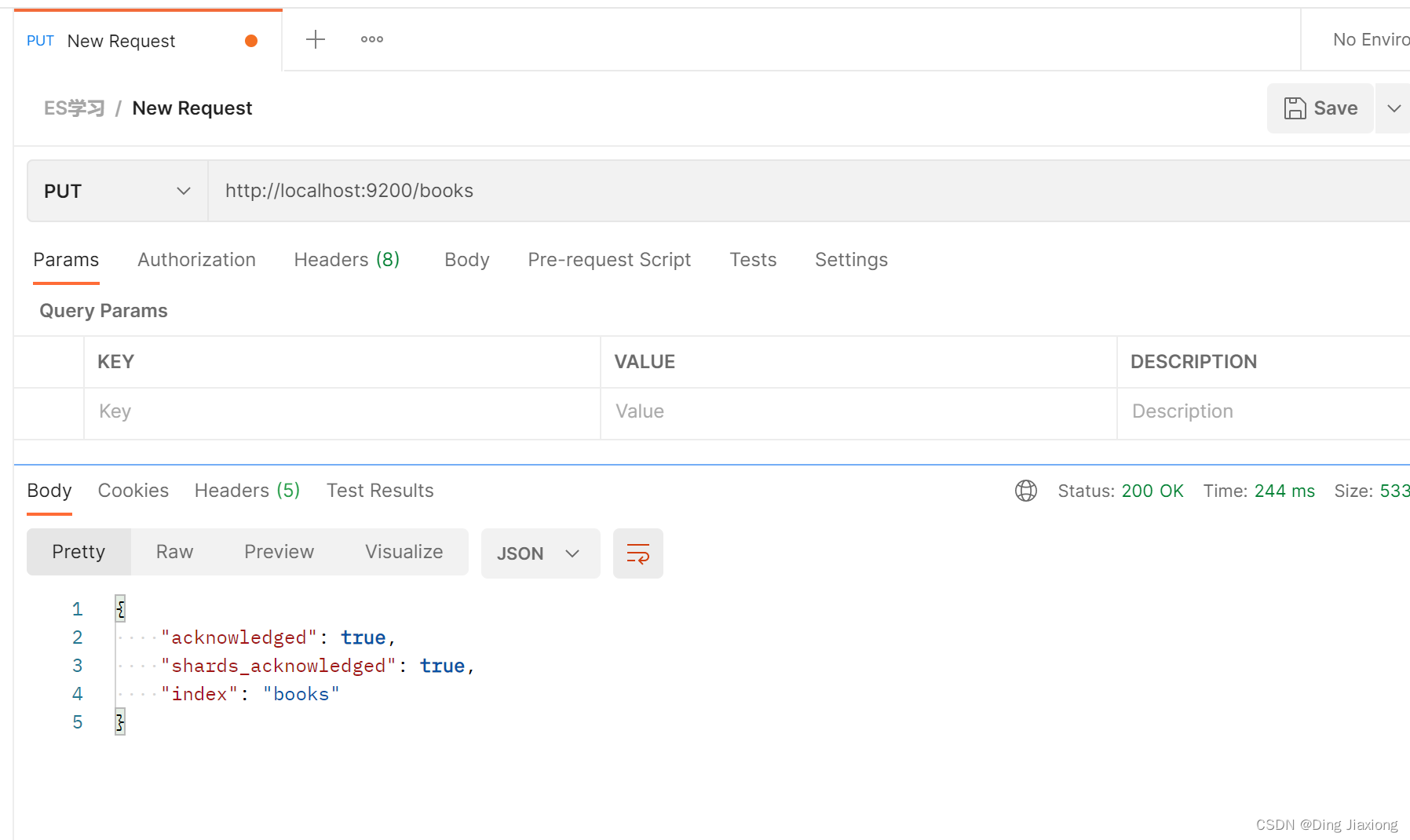1410x840 pixels.
Task: Select the Params tab
Action: [x=66, y=260]
